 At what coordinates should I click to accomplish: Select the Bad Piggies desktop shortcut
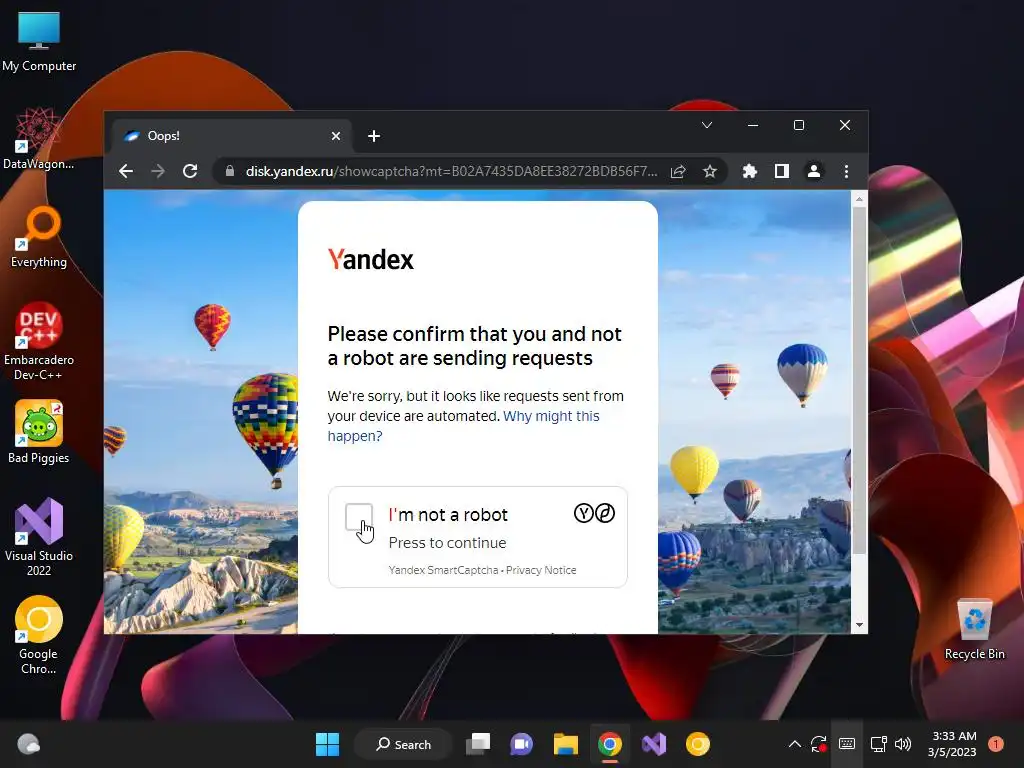[x=39, y=432]
